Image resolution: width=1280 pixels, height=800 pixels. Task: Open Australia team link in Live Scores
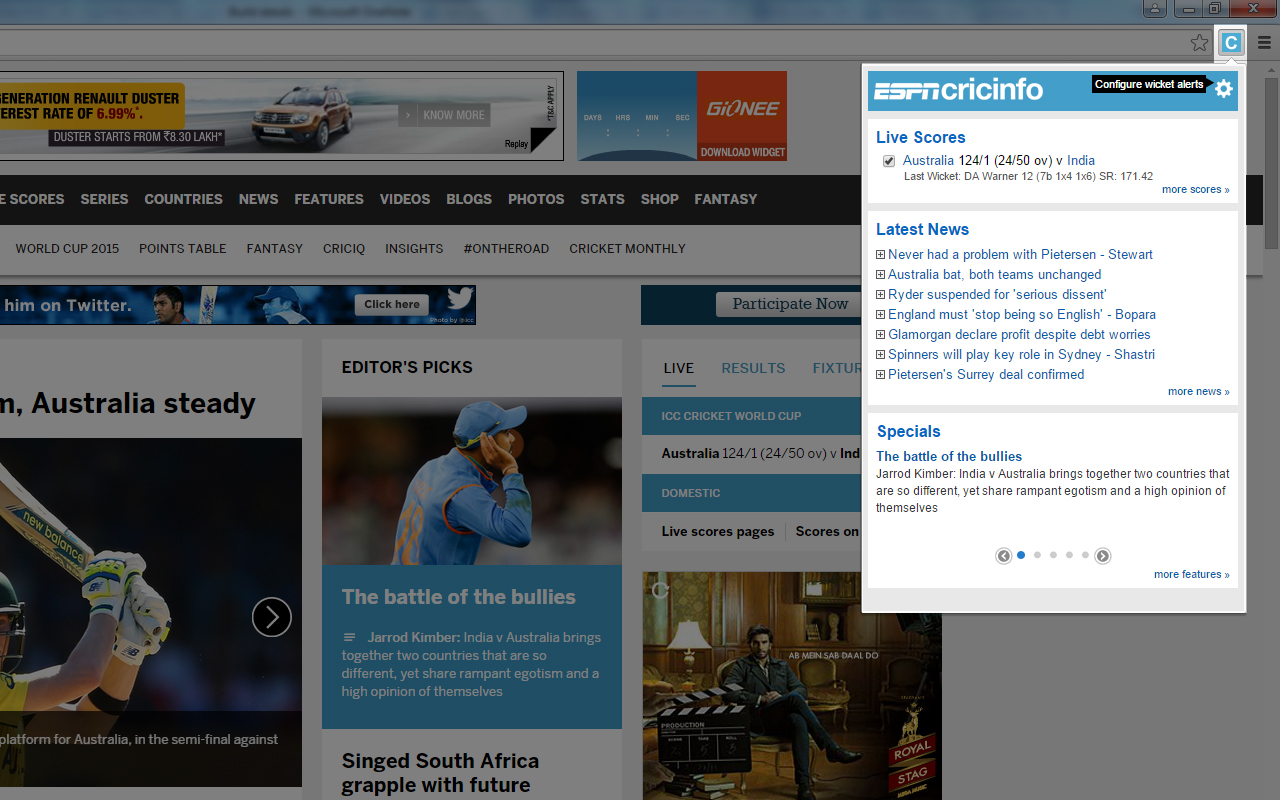[928, 161]
